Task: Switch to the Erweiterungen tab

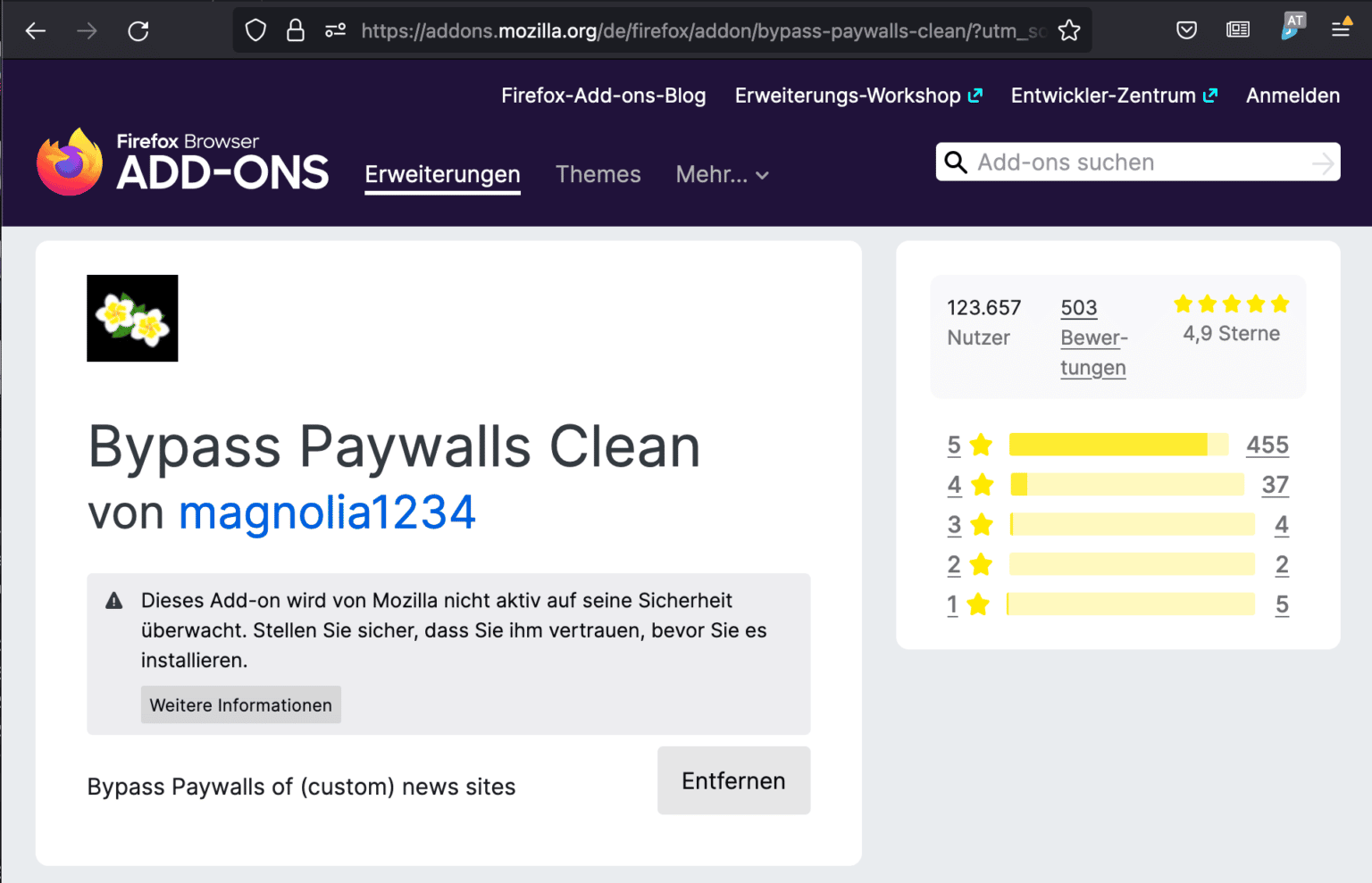Action: [x=442, y=175]
